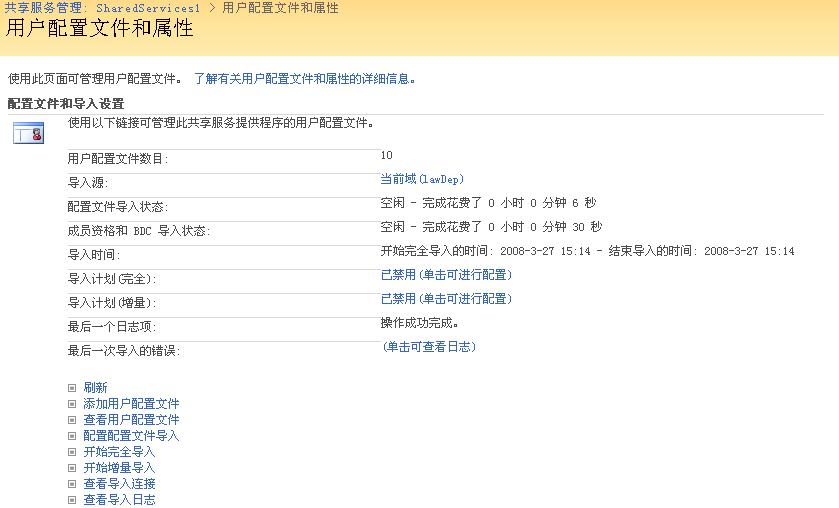Click the 最后一个日志项: label
Screen dimensions: 839x508
point(112,327)
